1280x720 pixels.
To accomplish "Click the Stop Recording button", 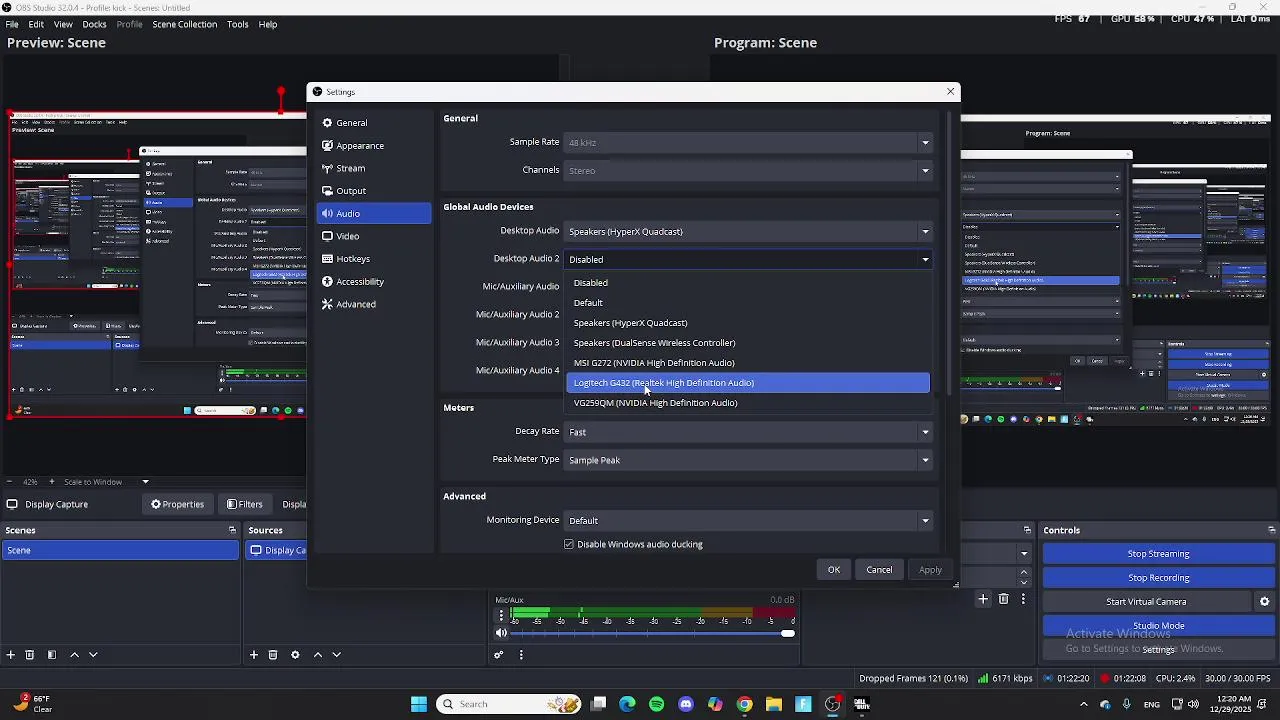I will [1158, 578].
